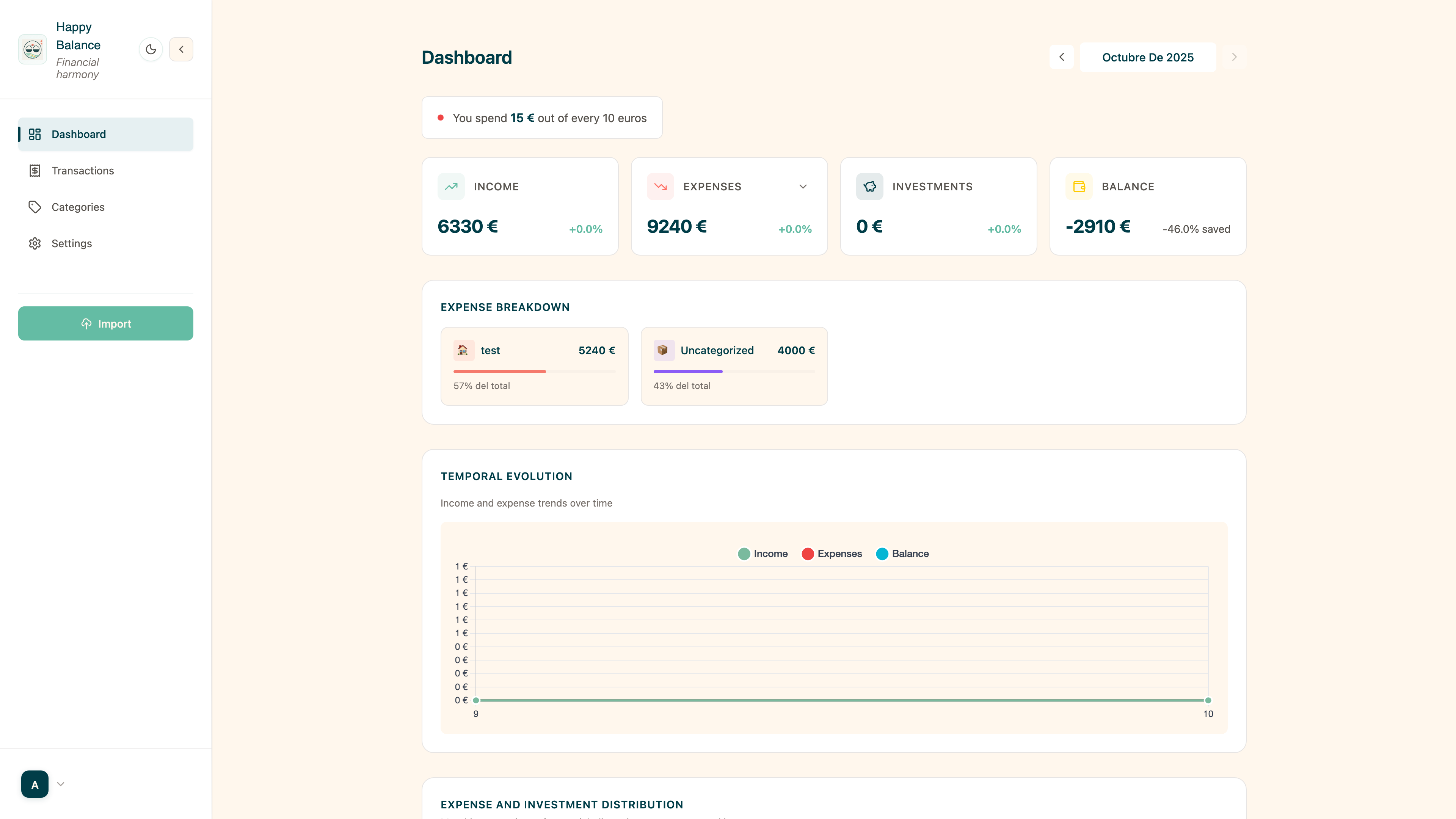Go to the next month
Image resolution: width=1456 pixels, height=819 pixels.
pos(1234,57)
